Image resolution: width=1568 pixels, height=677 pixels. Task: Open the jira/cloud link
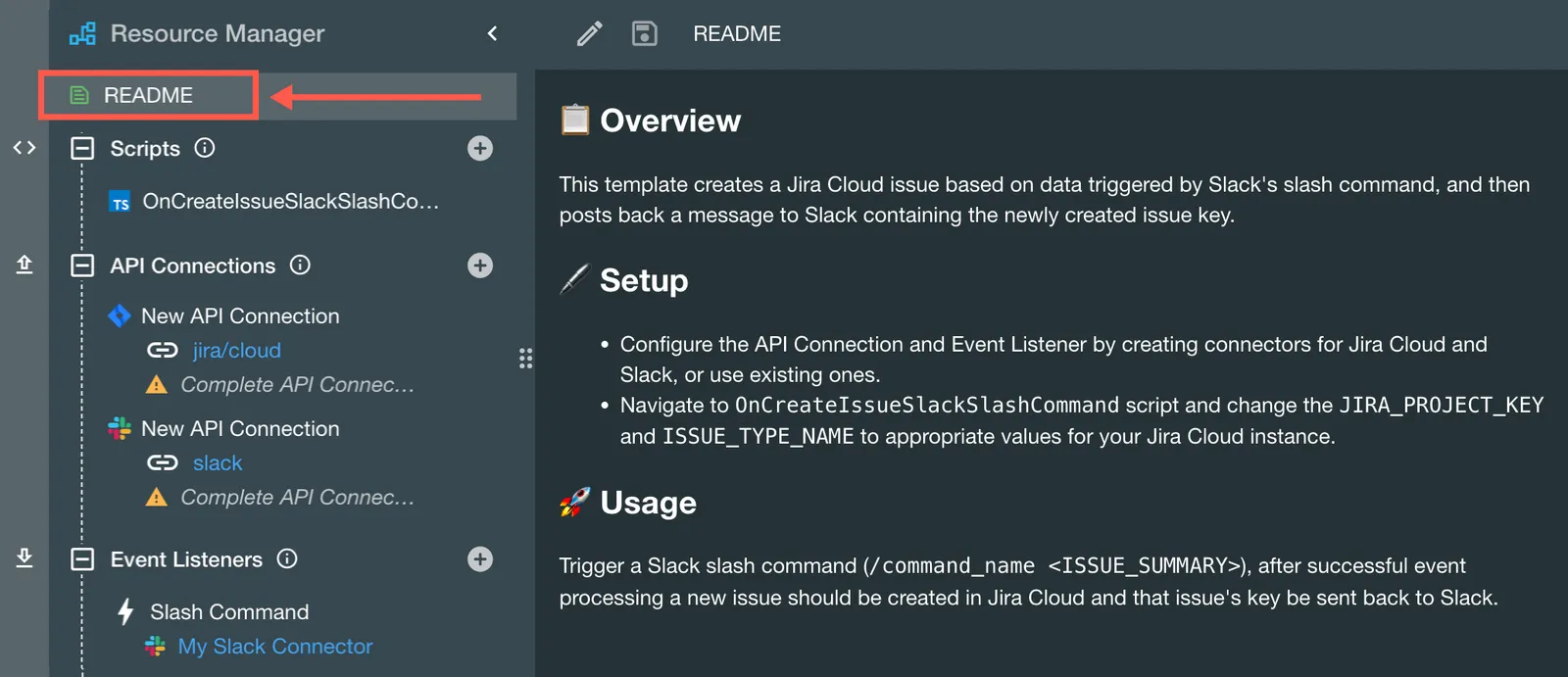coord(237,350)
